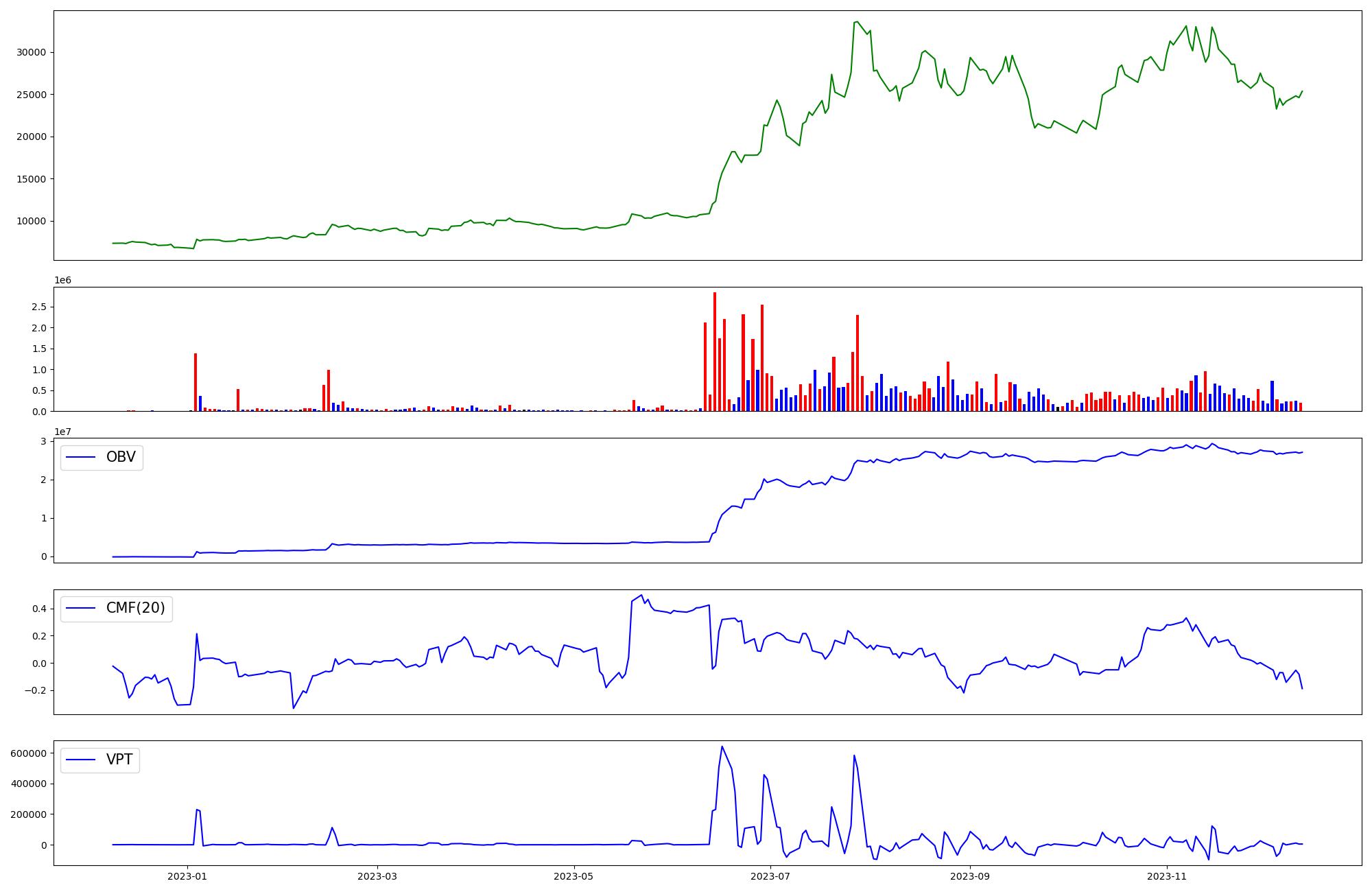Image resolution: width=1372 pixels, height=892 pixels.
Task: Click the 1e6 volume scale label
Action: pos(62,281)
